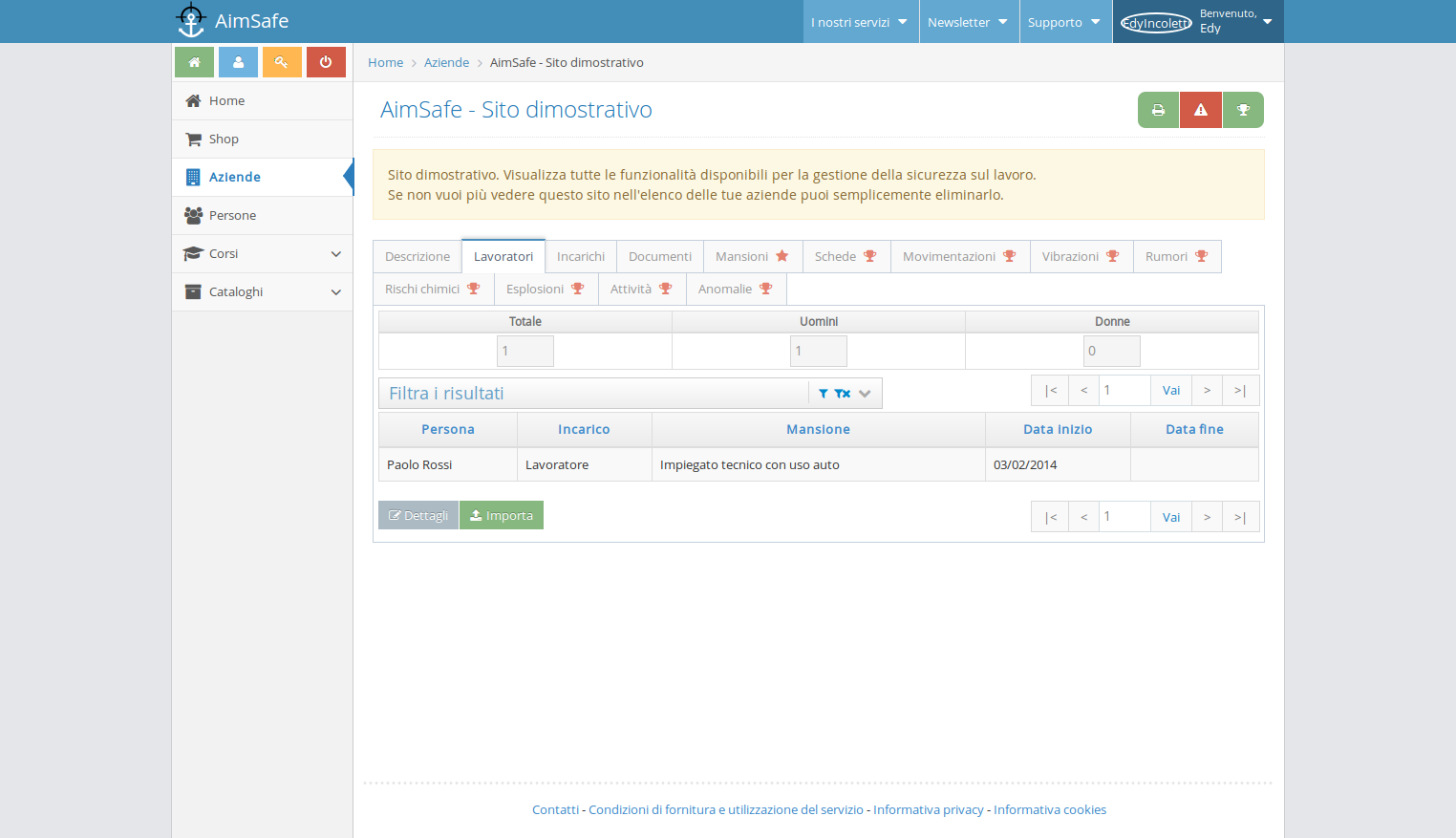Open the Newsletter dropdown

[x=968, y=22]
